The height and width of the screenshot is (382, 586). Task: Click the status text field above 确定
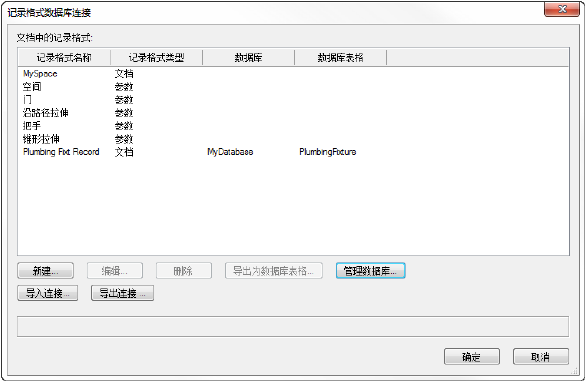point(293,326)
